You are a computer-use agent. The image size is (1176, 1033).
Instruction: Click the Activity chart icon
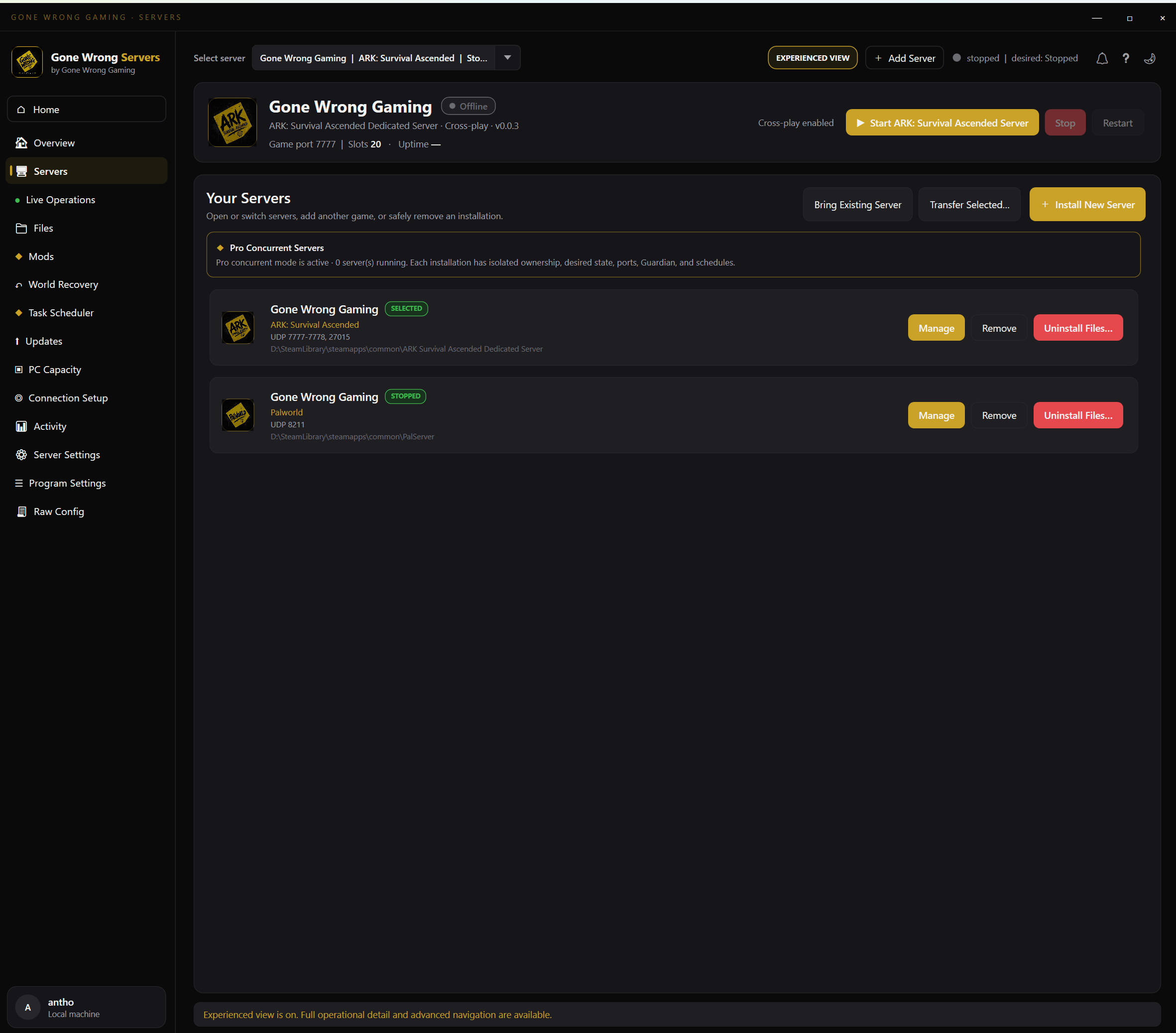[x=21, y=426]
